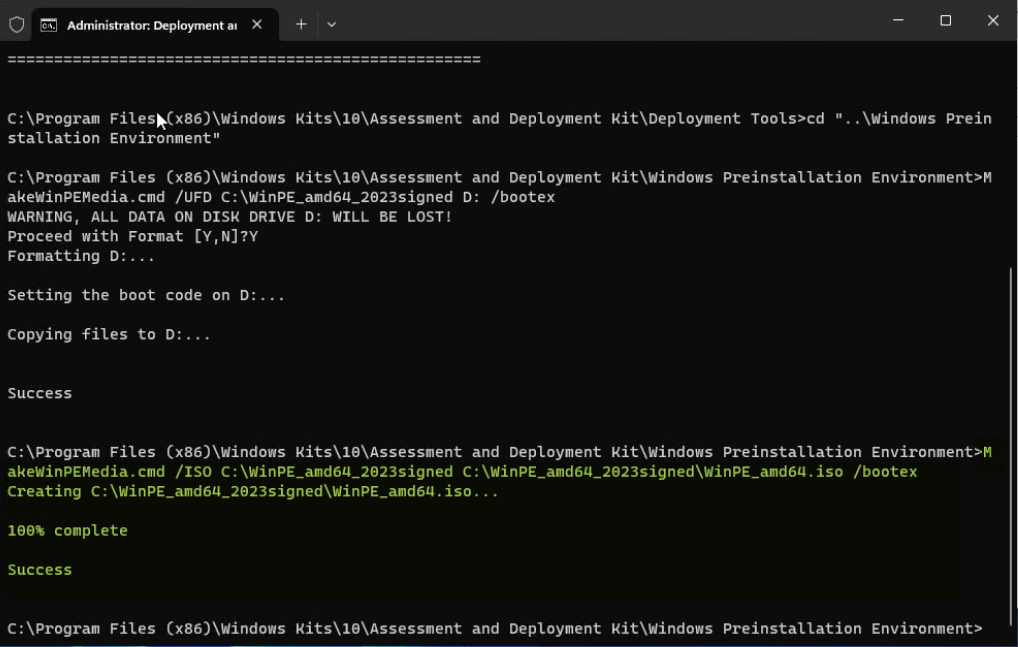Open the new tab dropdown chevron
The image size is (1018, 647).
[x=331, y=23]
